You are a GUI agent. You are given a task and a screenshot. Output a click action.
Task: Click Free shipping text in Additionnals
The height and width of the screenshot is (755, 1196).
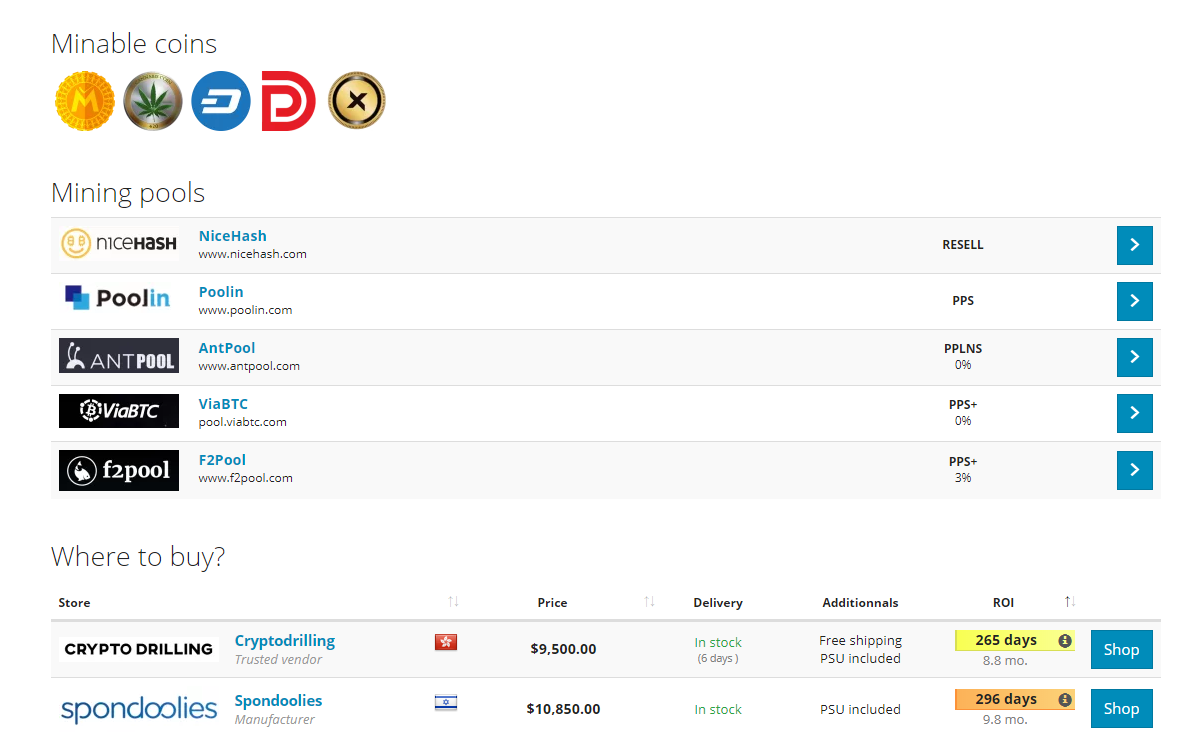pyautogui.click(x=860, y=641)
